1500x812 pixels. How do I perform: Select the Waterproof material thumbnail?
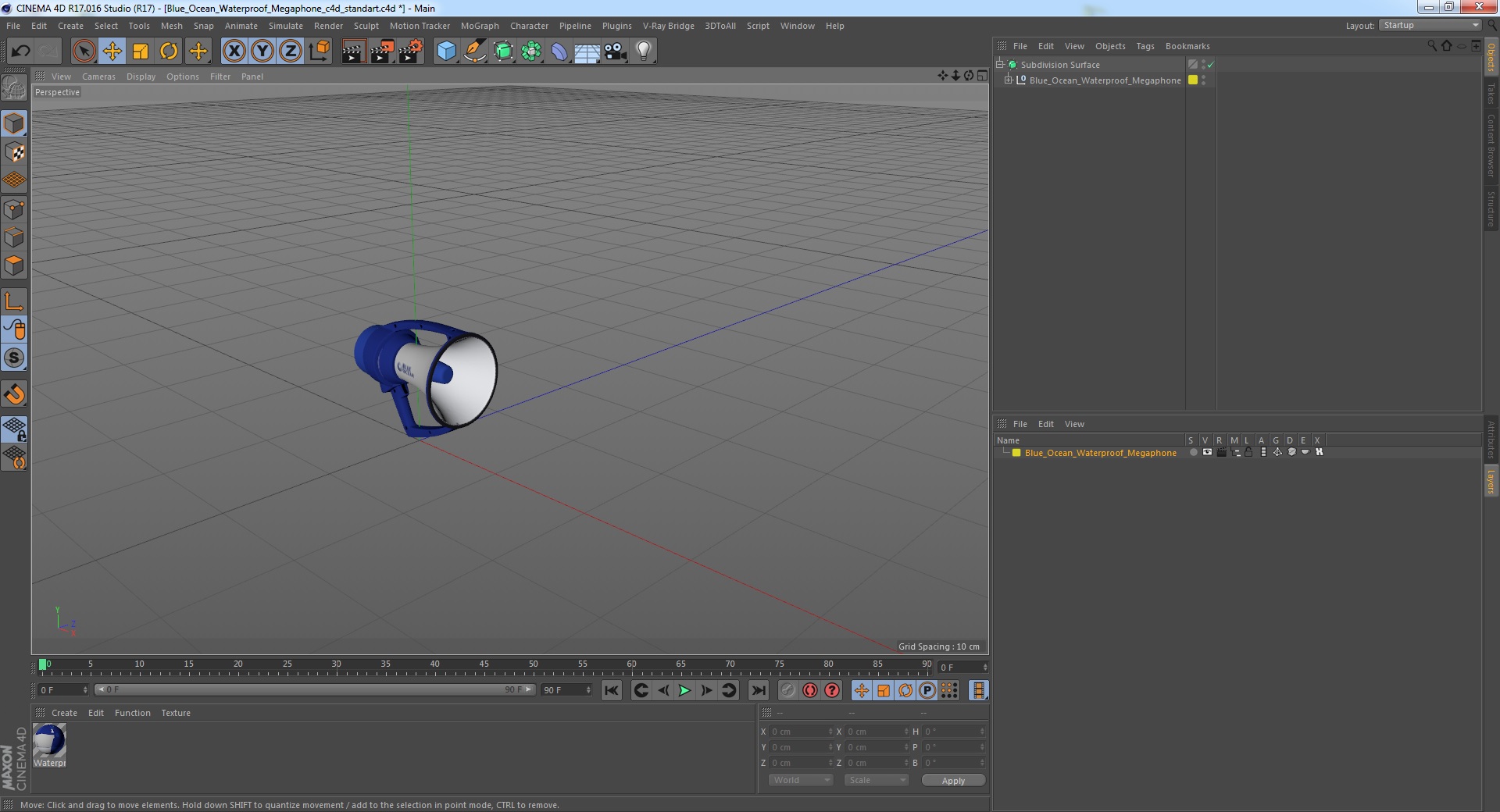[49, 746]
